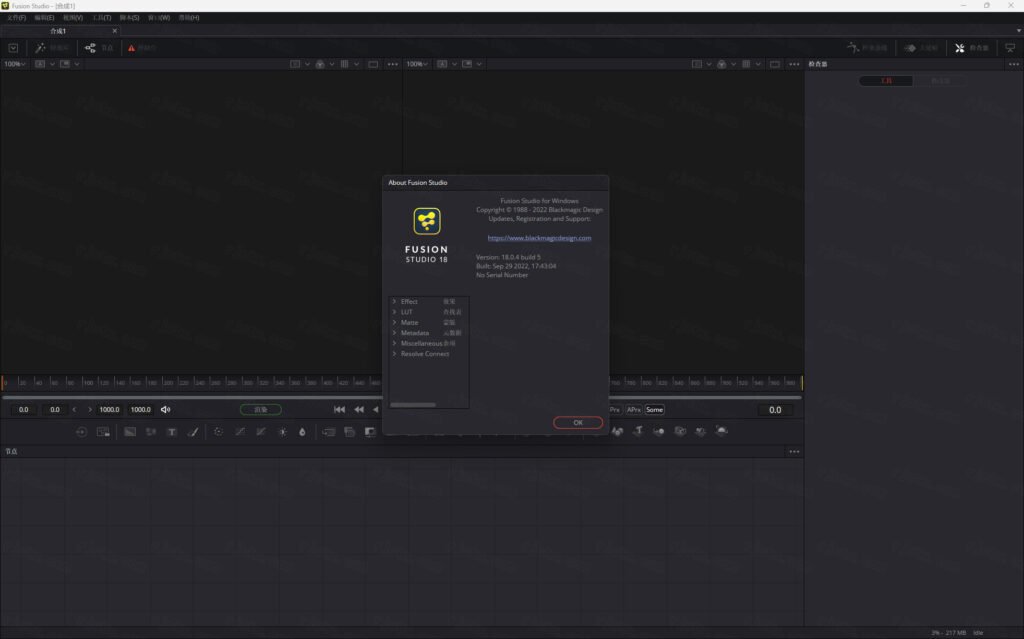Expand the Effect credits group

coord(394,301)
